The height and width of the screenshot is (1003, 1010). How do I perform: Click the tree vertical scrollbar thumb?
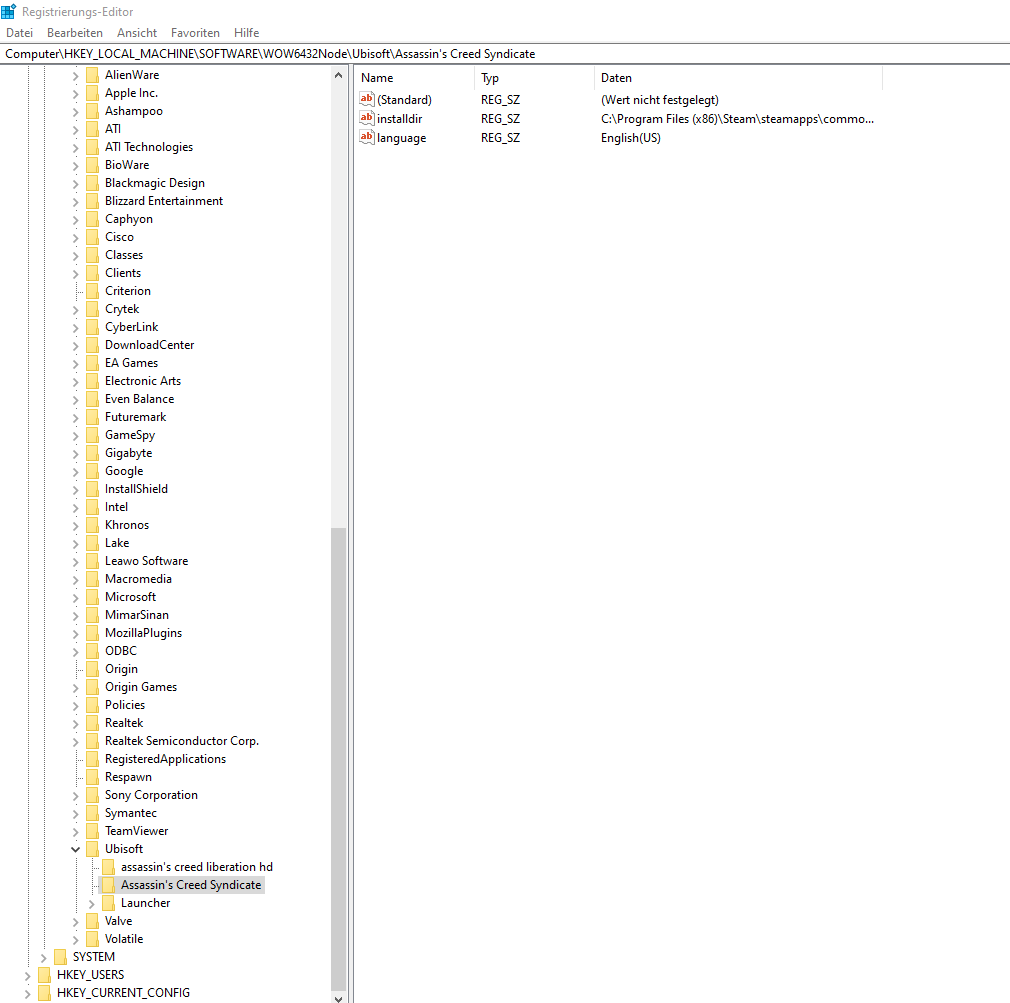click(x=339, y=759)
